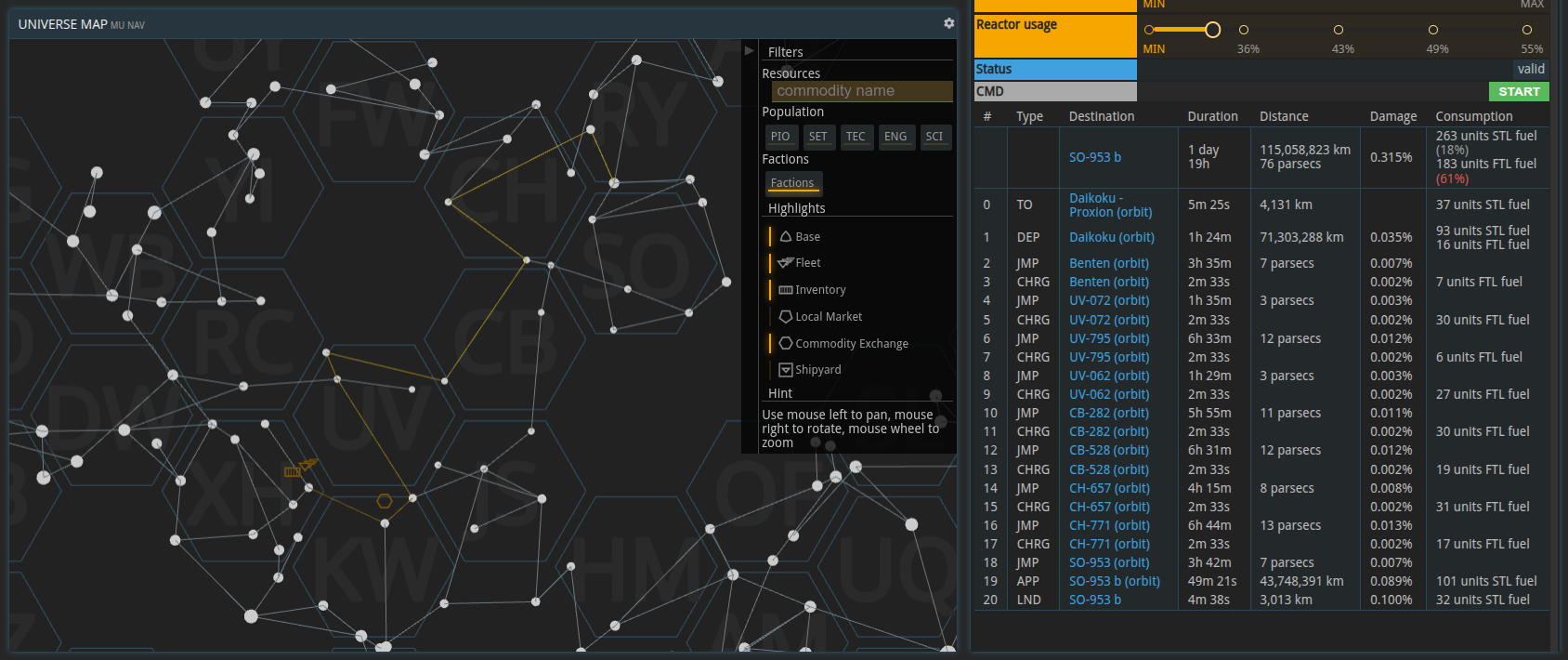Open CB-282 (orbit) link in row 10
This screenshot has height=660, width=1568.
[1109, 413]
